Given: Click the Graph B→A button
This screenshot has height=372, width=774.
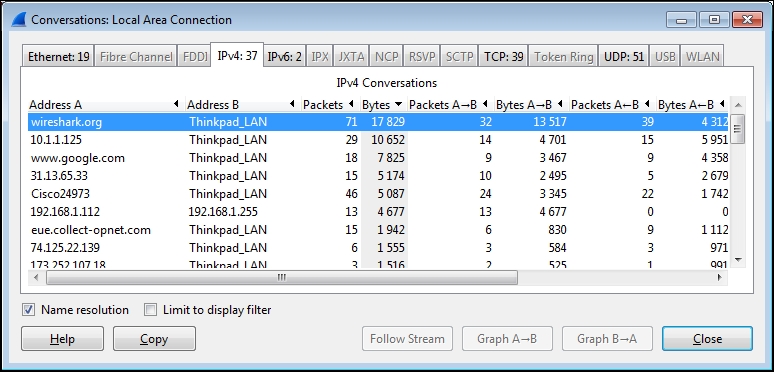Looking at the screenshot, I should point(607,339).
